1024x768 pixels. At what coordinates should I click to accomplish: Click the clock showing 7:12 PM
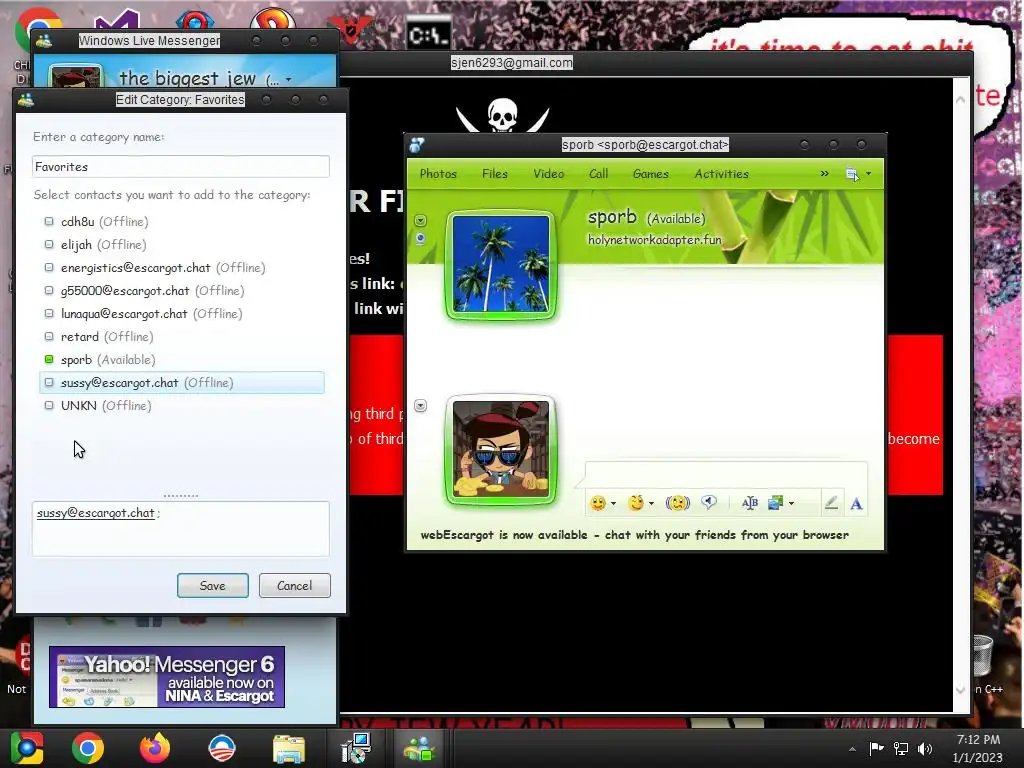tap(978, 740)
